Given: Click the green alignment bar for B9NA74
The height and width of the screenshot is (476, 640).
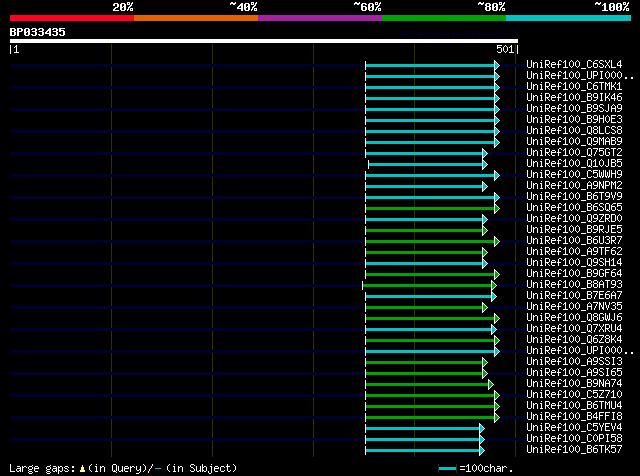Looking at the screenshot, I should [x=427, y=385].
